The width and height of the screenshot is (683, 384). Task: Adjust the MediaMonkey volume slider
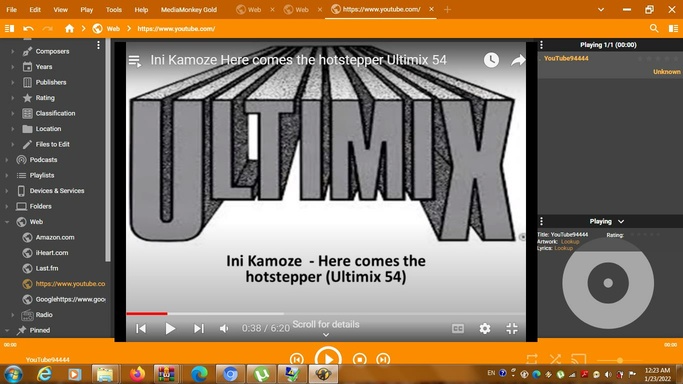coord(619,360)
